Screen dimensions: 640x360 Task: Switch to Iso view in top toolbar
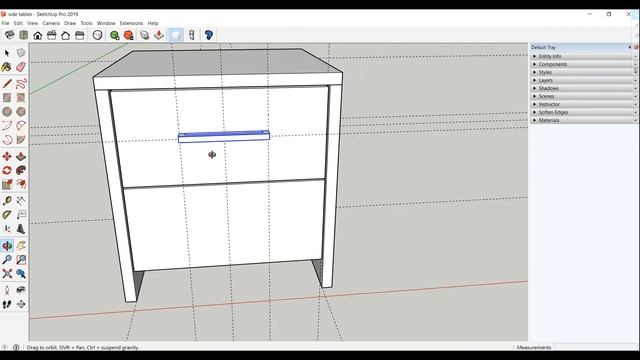pyautogui.click(x=10, y=35)
